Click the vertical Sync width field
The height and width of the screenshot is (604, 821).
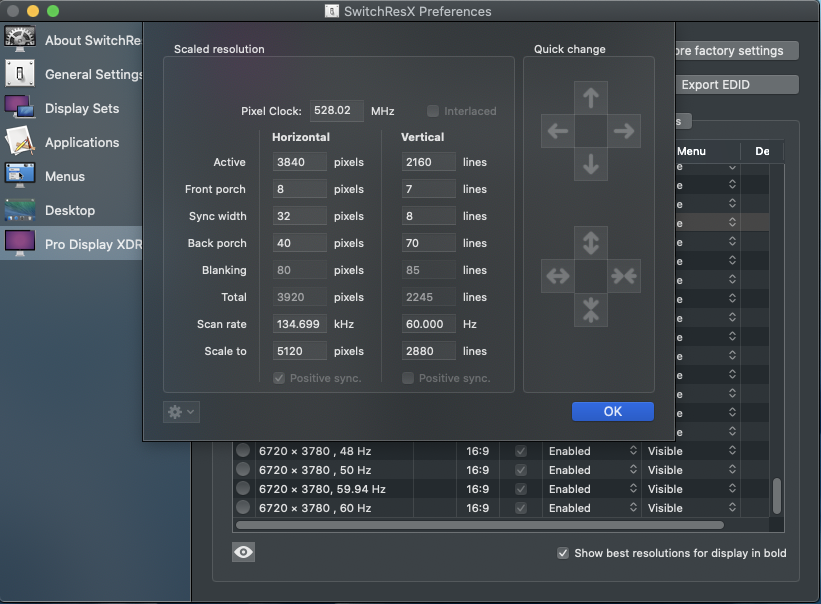pyautogui.click(x=428, y=216)
